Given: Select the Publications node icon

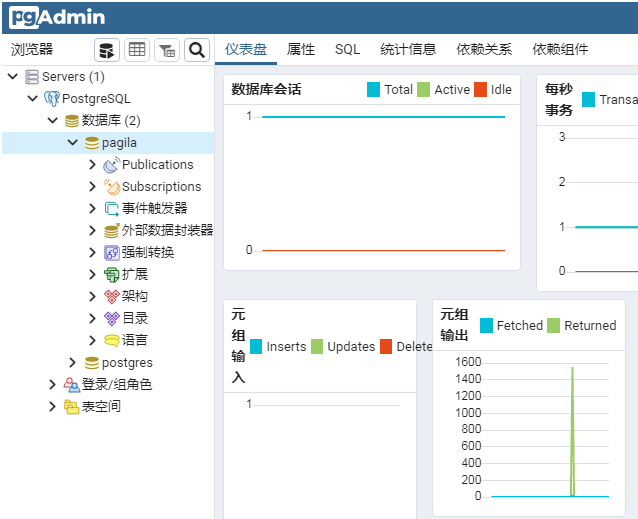Looking at the screenshot, I should [x=112, y=165].
